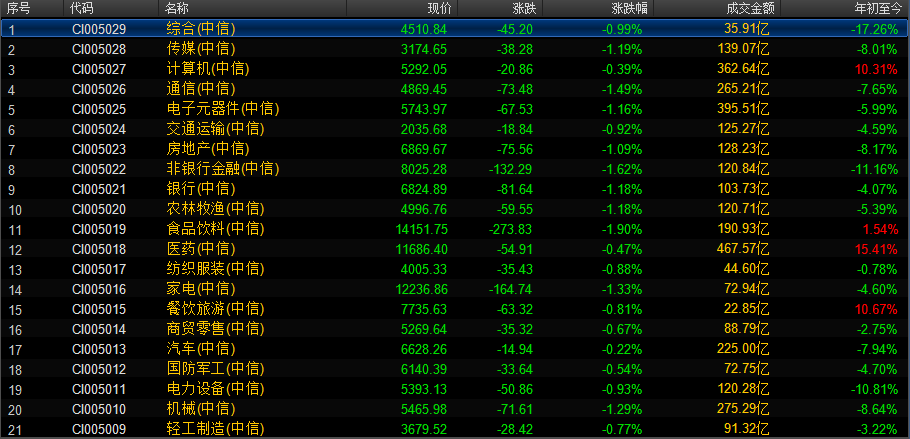Click the 10.67% year-to-date value for 餐饮旅游
This screenshot has height=439, width=910.
(876, 309)
